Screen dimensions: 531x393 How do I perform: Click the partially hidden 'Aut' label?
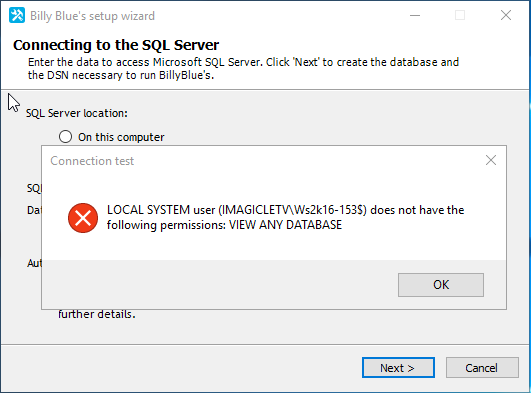pyautogui.click(x=34, y=263)
